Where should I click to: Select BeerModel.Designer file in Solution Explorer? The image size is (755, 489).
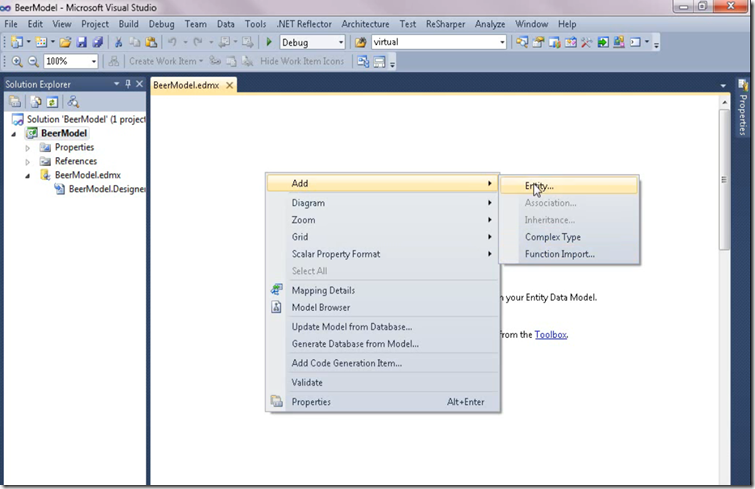102,189
